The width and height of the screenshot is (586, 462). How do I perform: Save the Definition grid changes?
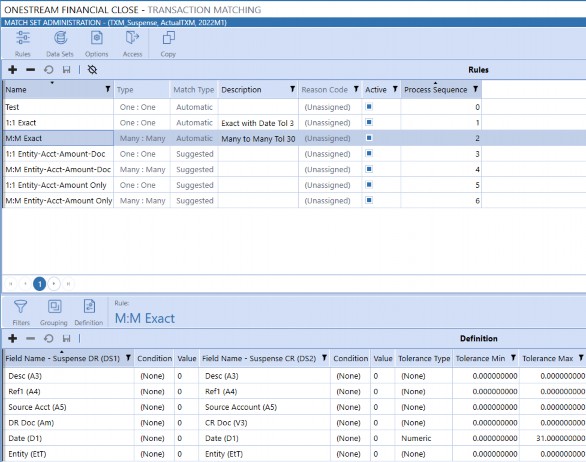(x=67, y=338)
